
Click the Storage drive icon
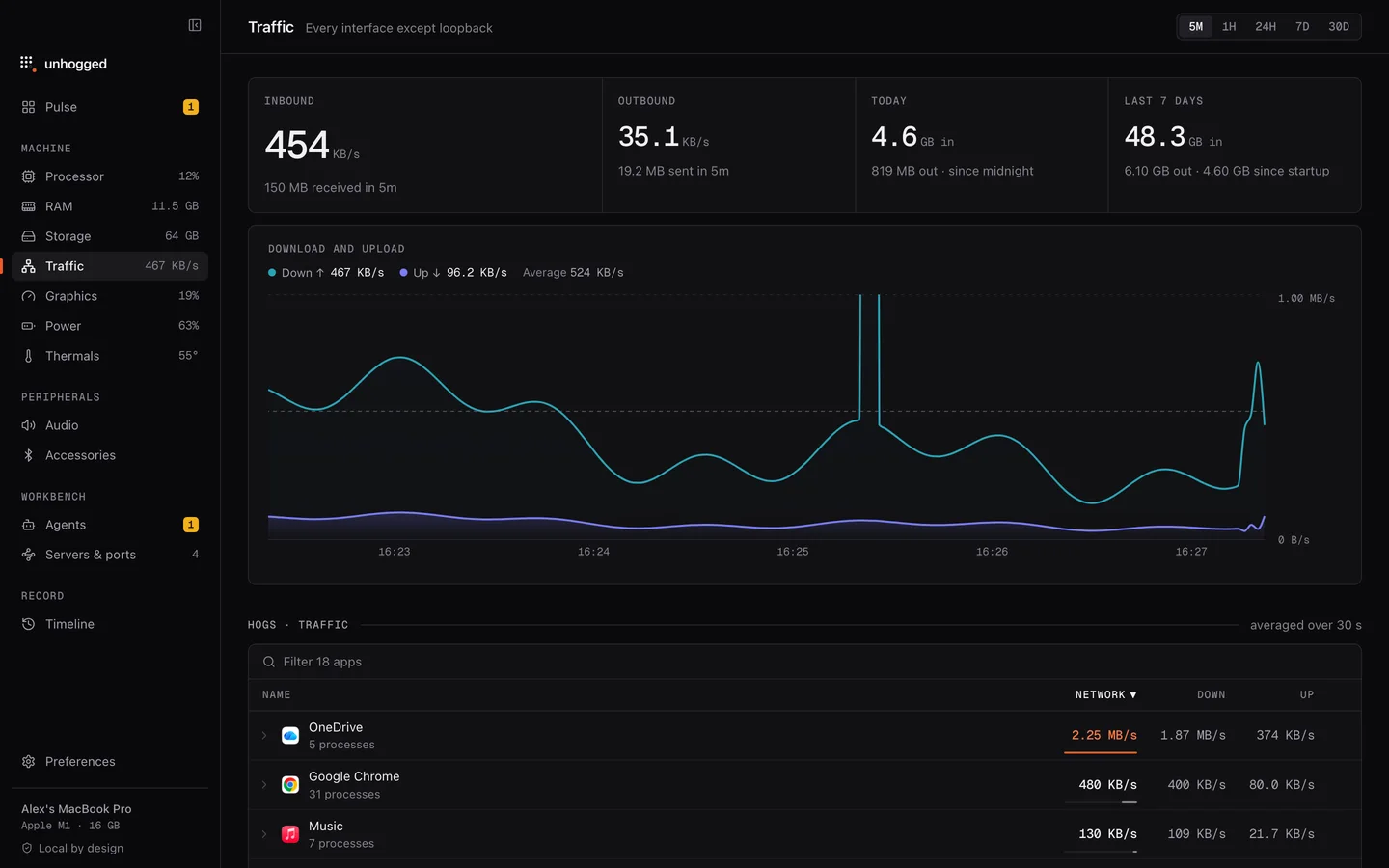(x=28, y=236)
